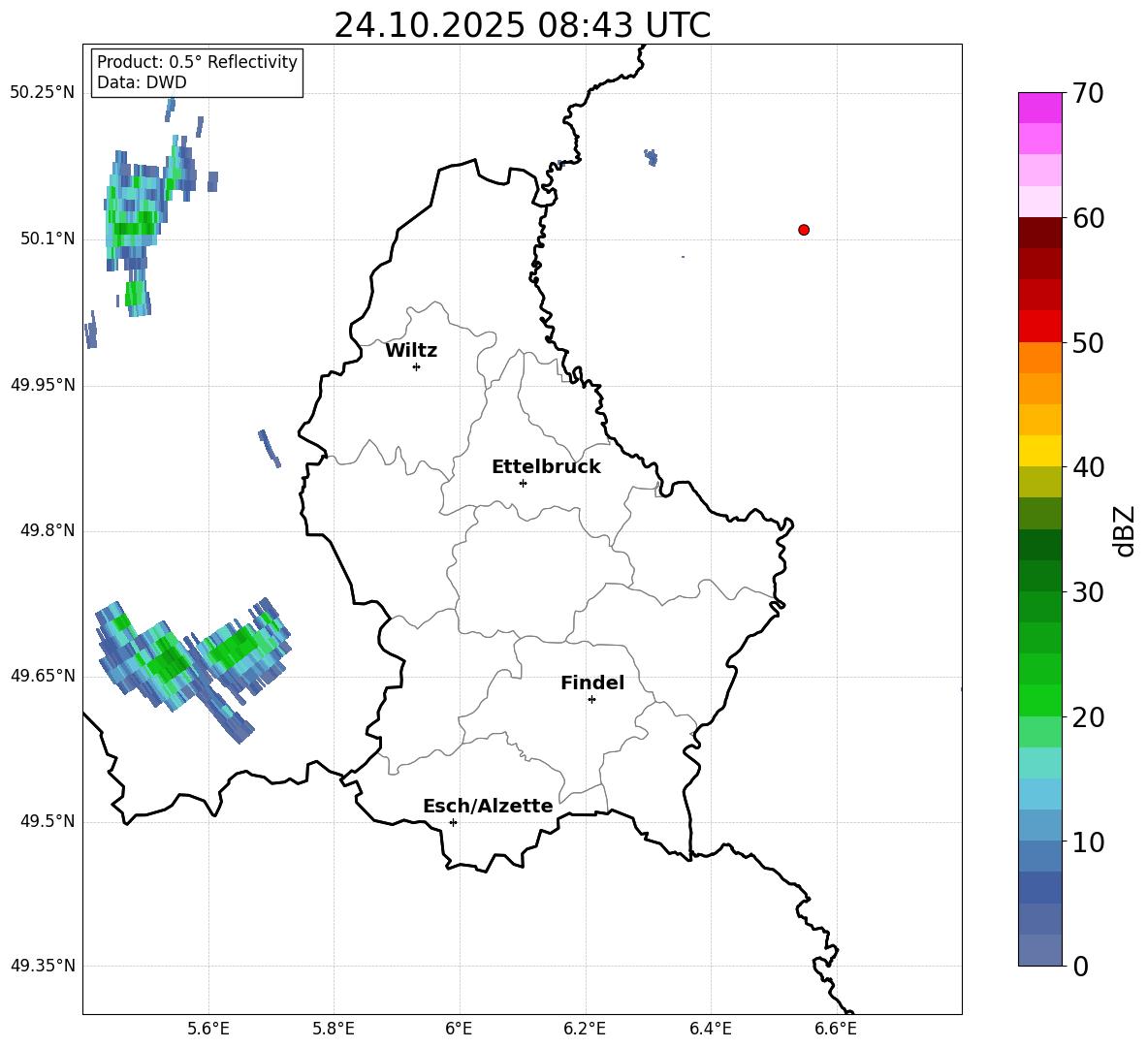Click the Data: DWD text
The width and height of the screenshot is (1148, 1048).
[x=142, y=82]
